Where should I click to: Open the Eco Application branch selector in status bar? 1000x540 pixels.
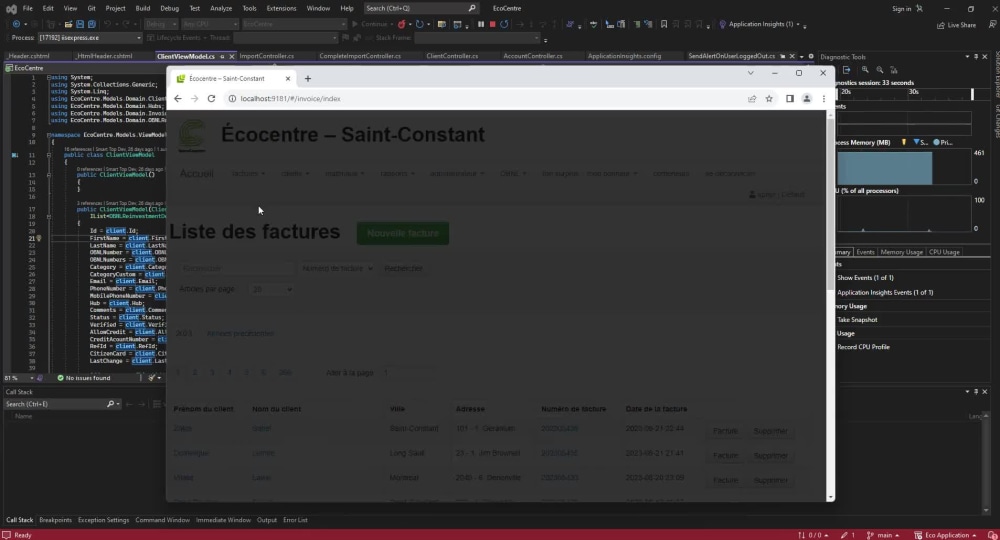(x=946, y=535)
